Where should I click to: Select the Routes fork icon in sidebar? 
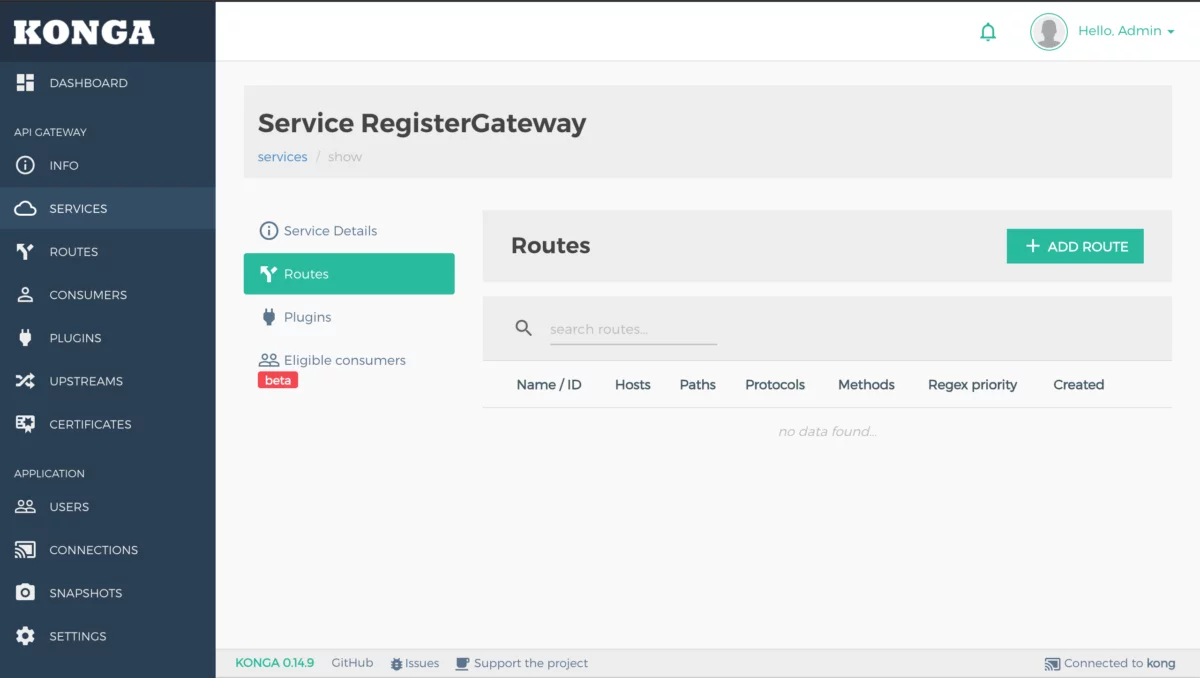pos(26,252)
